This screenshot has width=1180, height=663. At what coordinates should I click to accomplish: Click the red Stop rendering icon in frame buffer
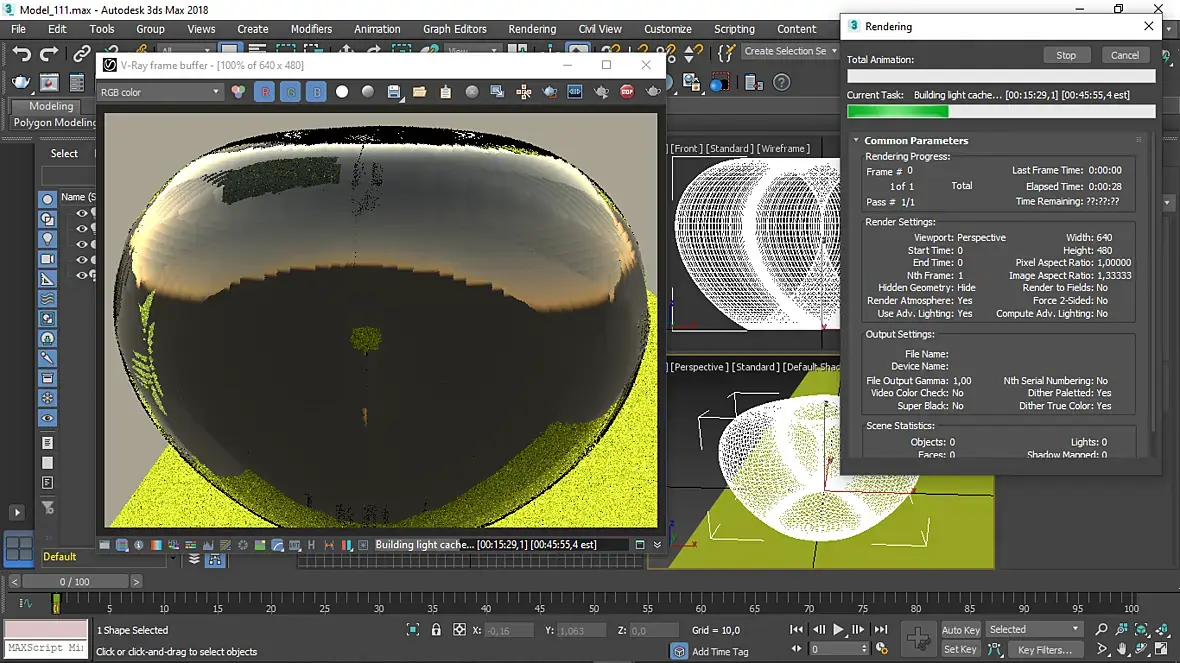pos(627,92)
